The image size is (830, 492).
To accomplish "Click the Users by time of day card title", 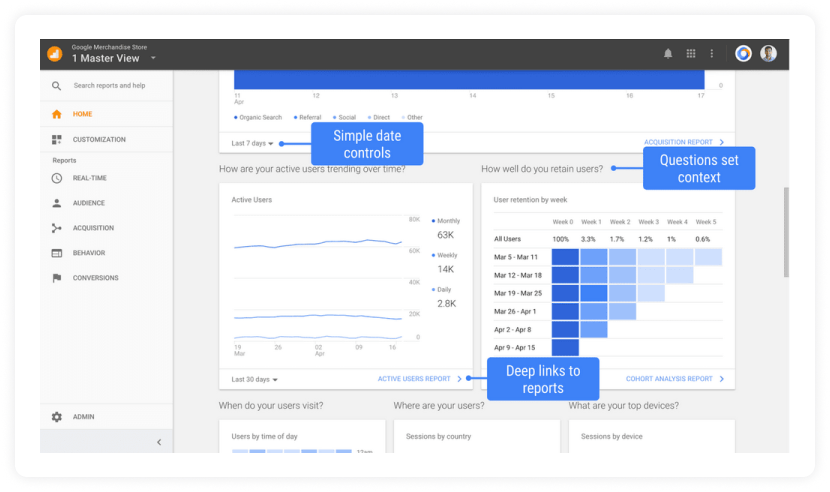I will coord(264,436).
